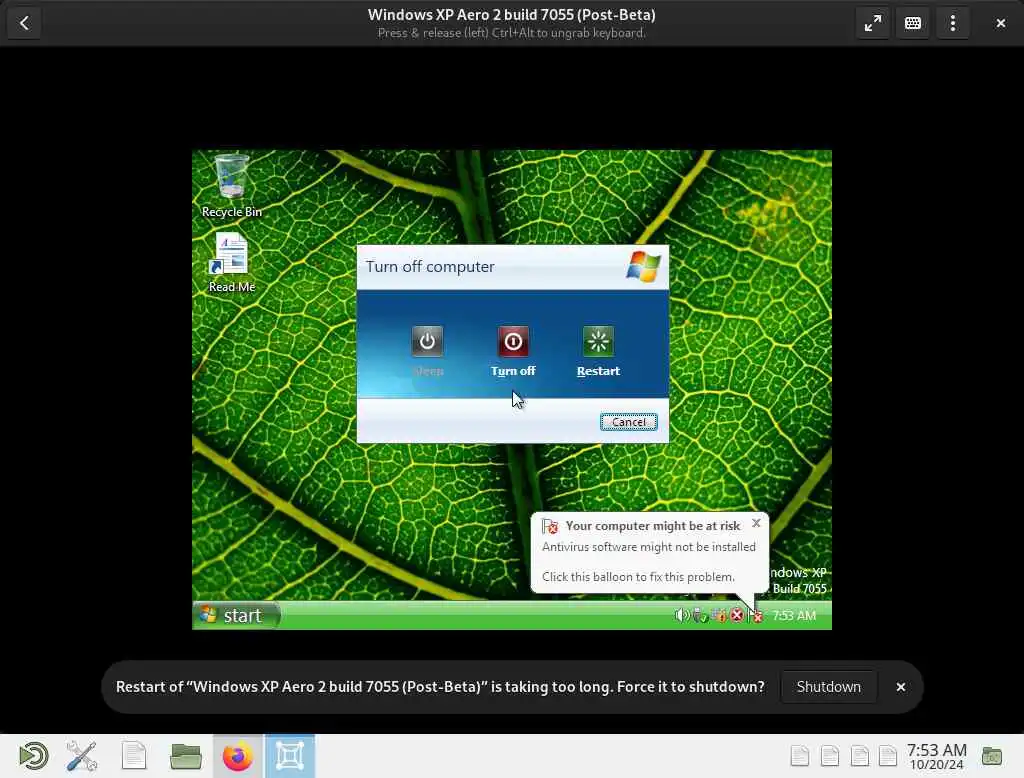
Task: Click the 7:53 AM clock in XP taskbar
Action: 793,615
